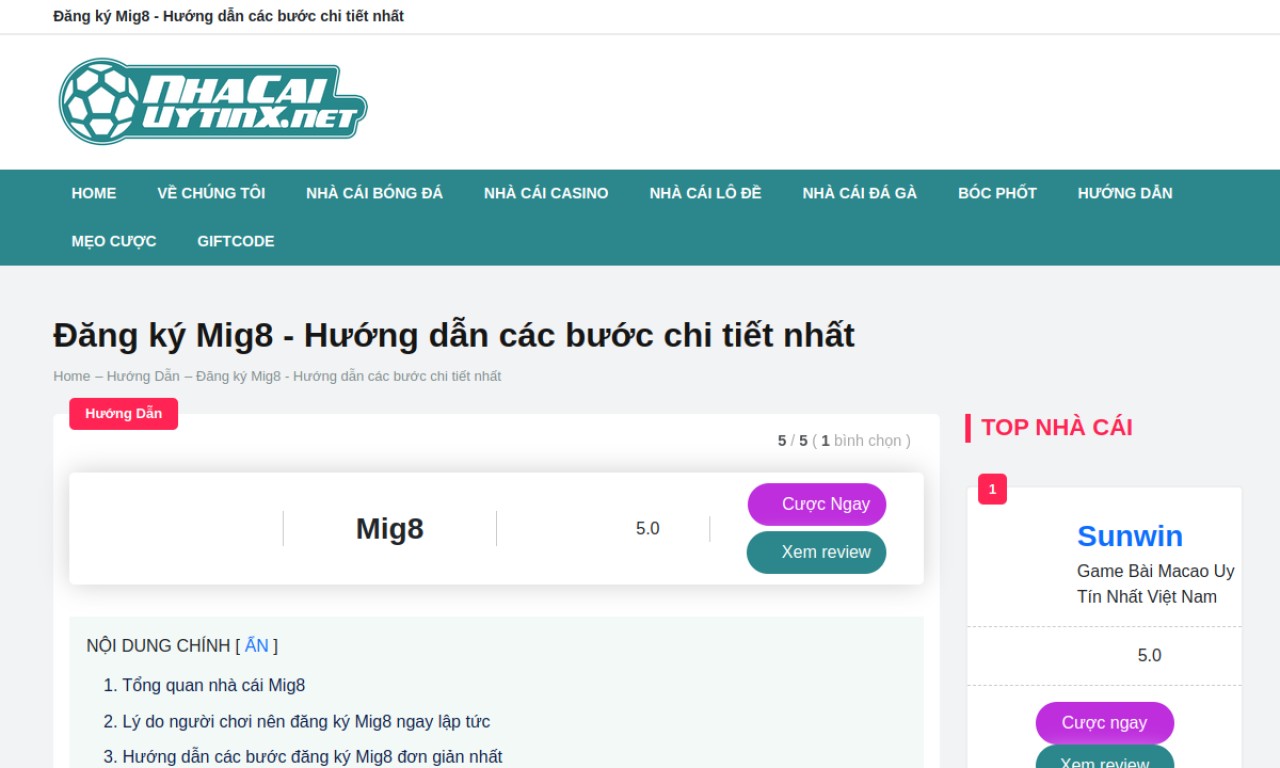
Task: Open 'Tổng quan nhà cái Mig8' contents link
Action: (x=214, y=686)
